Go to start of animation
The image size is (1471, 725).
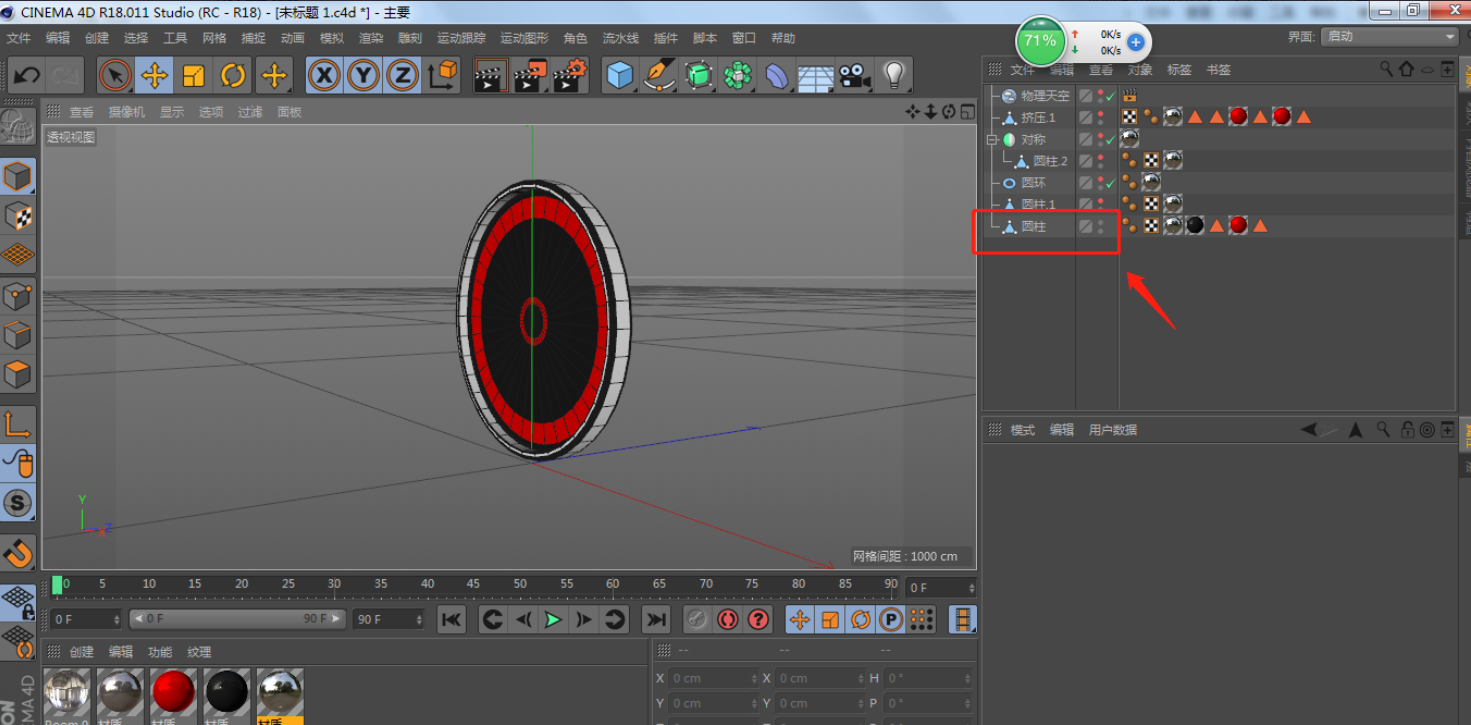[x=451, y=620]
